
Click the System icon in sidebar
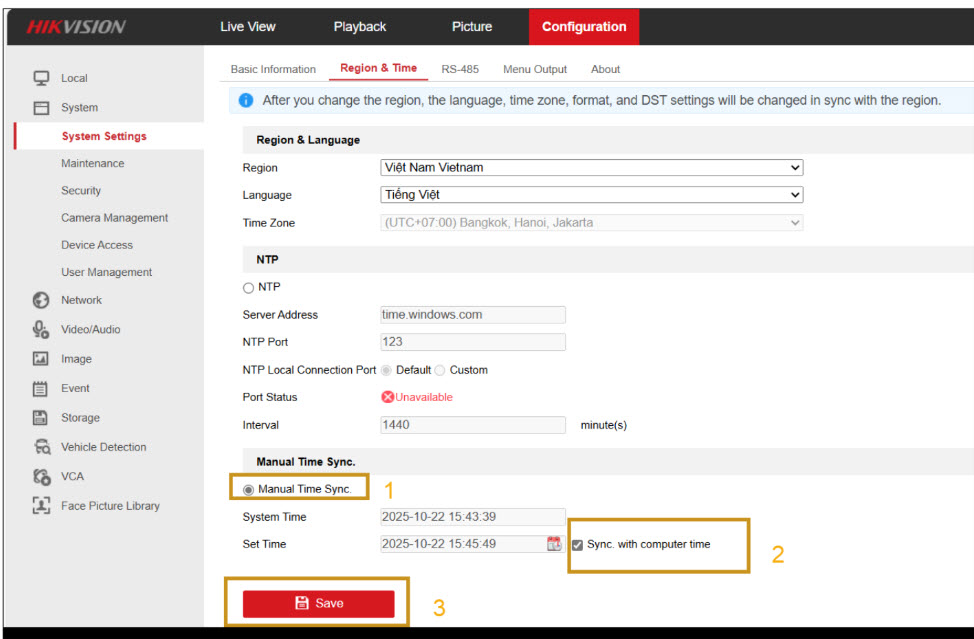(42, 108)
